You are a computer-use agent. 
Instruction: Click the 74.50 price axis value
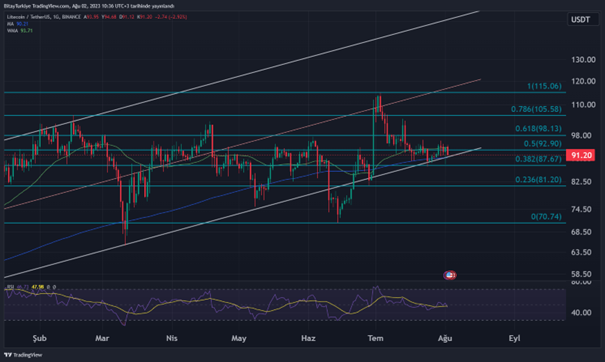[581, 209]
